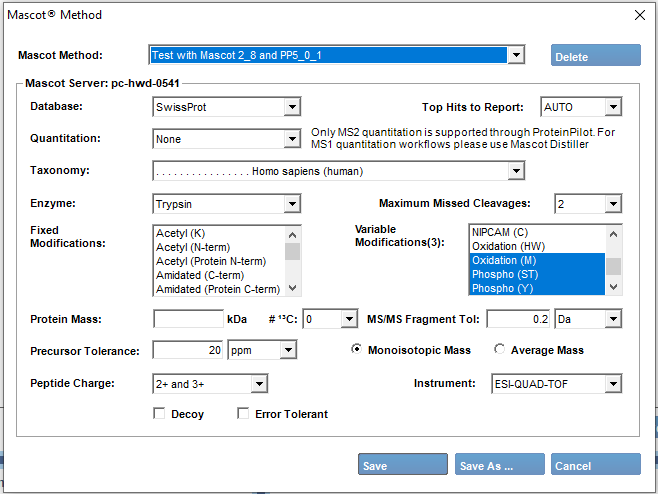This screenshot has height=494, width=658.
Task: Open the Mascot Method dropdown
Action: [516, 55]
